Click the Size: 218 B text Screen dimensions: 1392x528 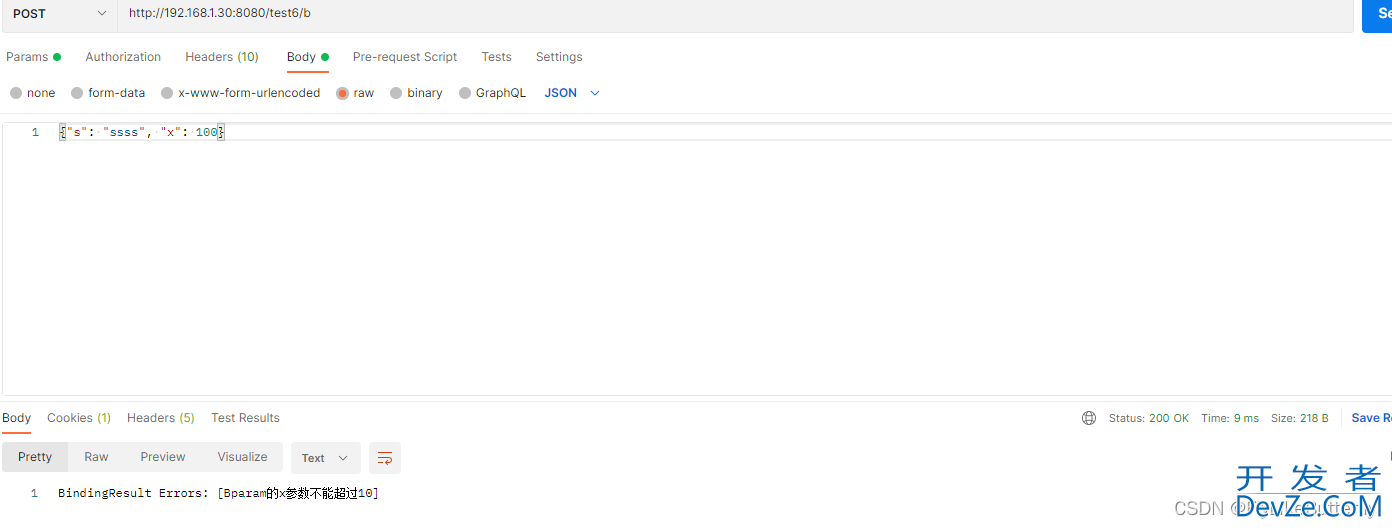point(1300,418)
